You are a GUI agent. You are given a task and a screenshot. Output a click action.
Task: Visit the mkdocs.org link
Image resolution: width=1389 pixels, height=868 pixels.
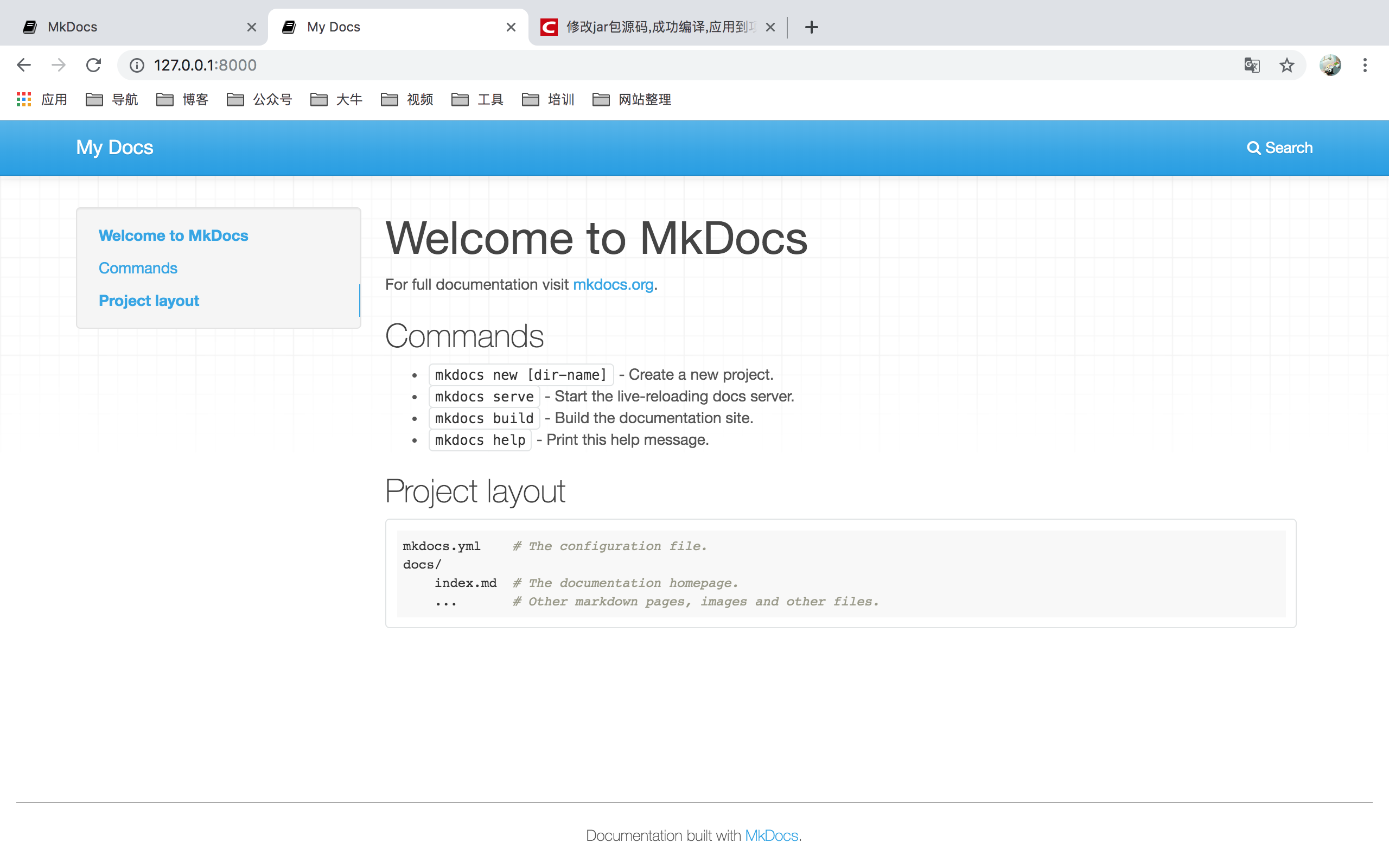coord(613,284)
